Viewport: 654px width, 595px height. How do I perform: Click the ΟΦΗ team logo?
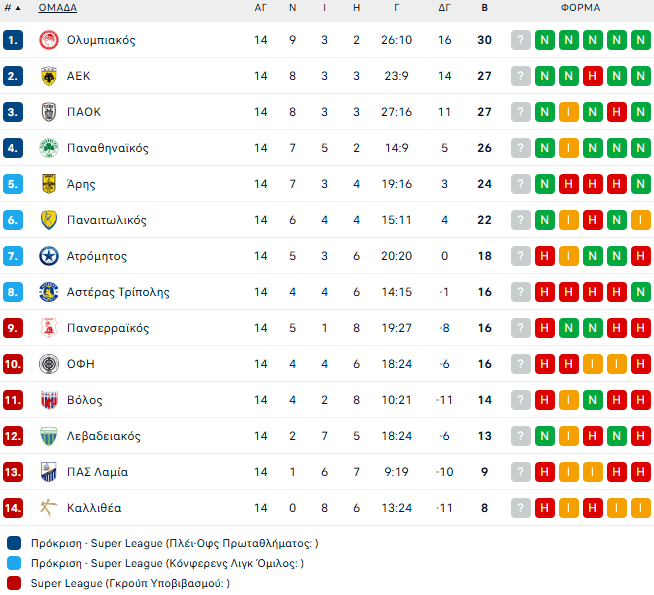click(x=48, y=364)
